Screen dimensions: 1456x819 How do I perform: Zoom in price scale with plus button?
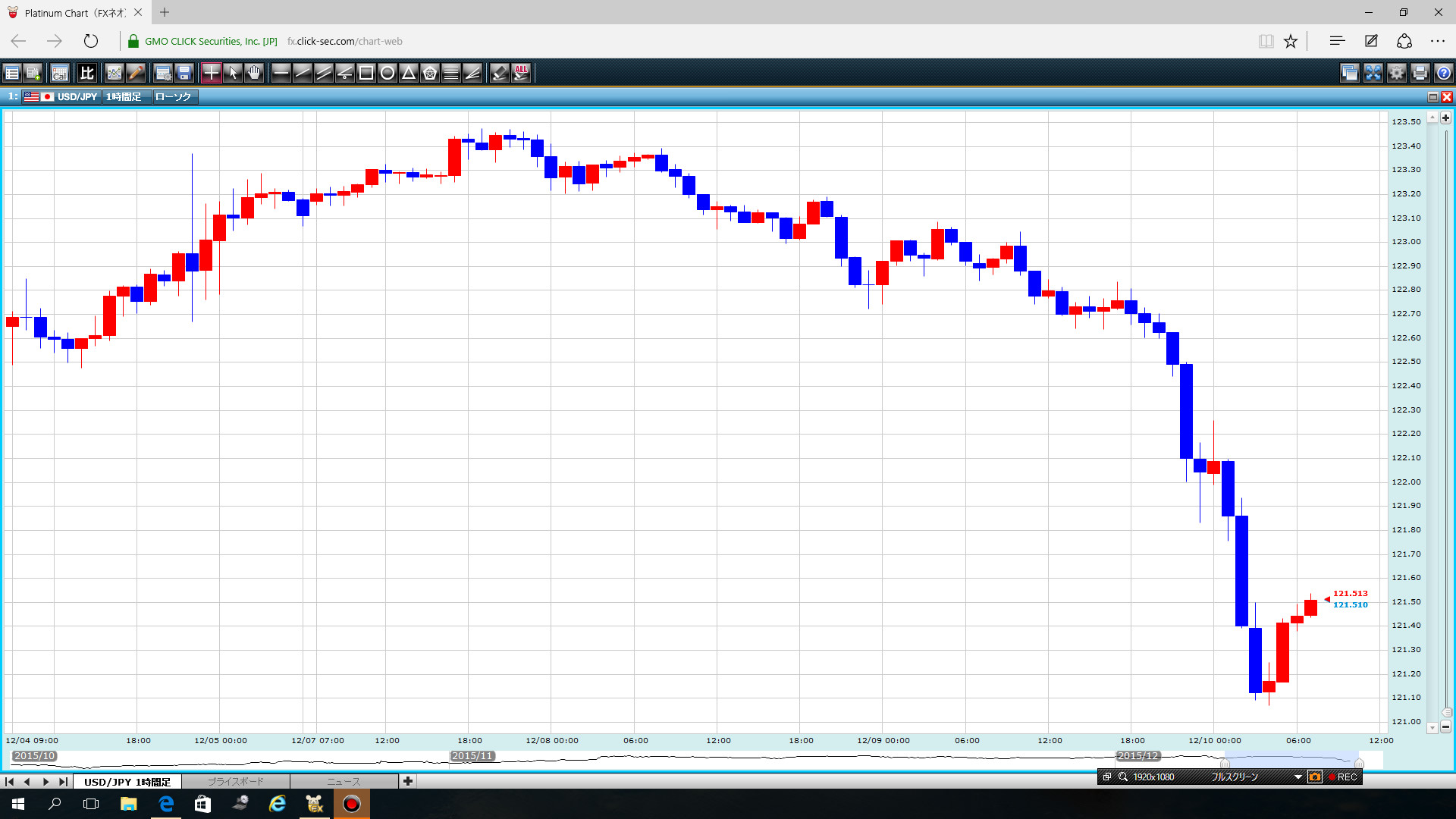1445,118
